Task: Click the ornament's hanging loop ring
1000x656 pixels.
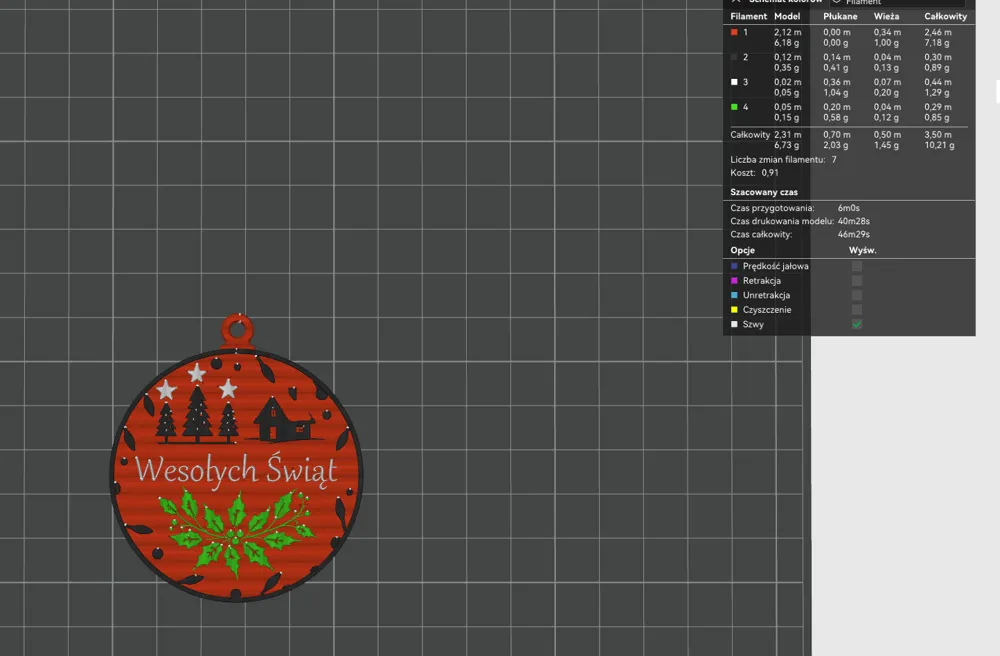Action: click(237, 330)
